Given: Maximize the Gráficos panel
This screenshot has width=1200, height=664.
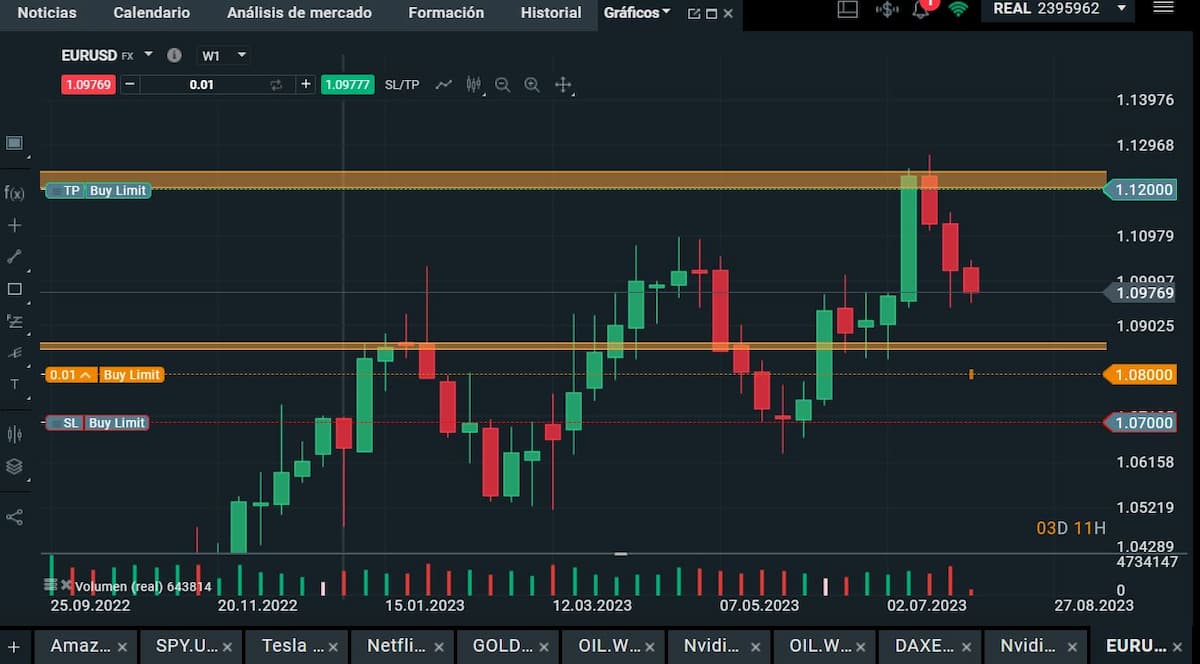Looking at the screenshot, I should [711, 13].
